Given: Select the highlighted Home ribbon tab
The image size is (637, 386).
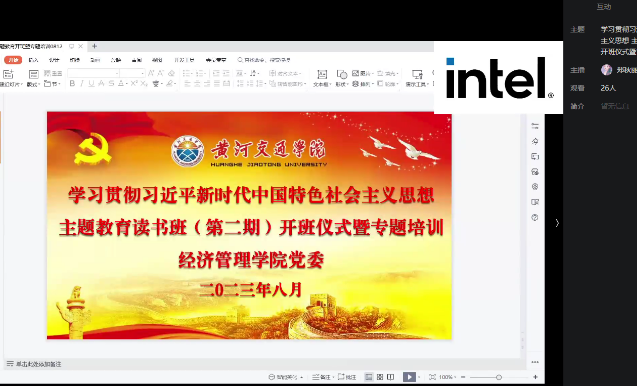Looking at the screenshot, I should [13, 60].
